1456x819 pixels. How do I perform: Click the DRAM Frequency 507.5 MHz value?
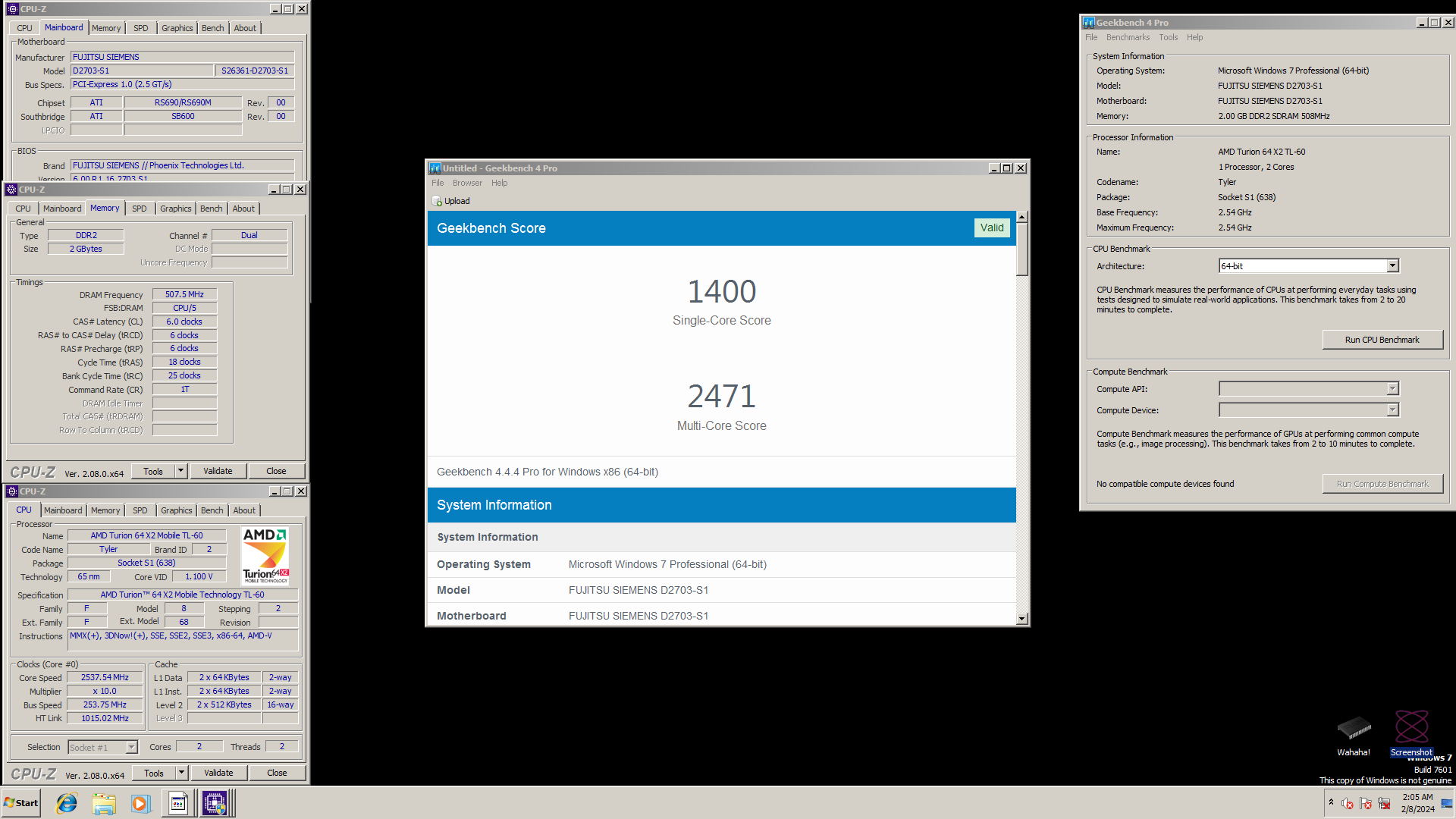(184, 294)
